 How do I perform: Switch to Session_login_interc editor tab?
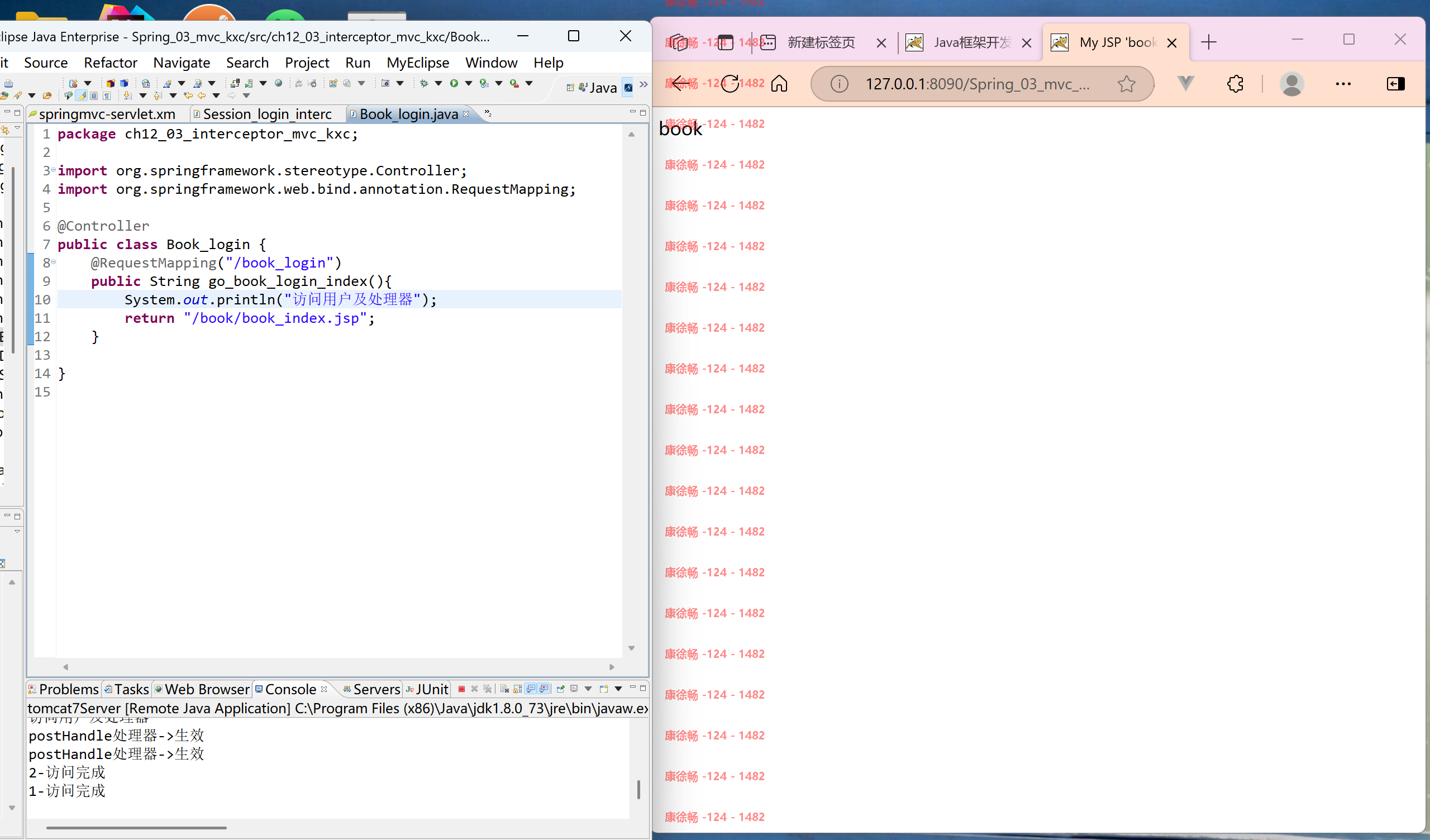[x=263, y=114]
